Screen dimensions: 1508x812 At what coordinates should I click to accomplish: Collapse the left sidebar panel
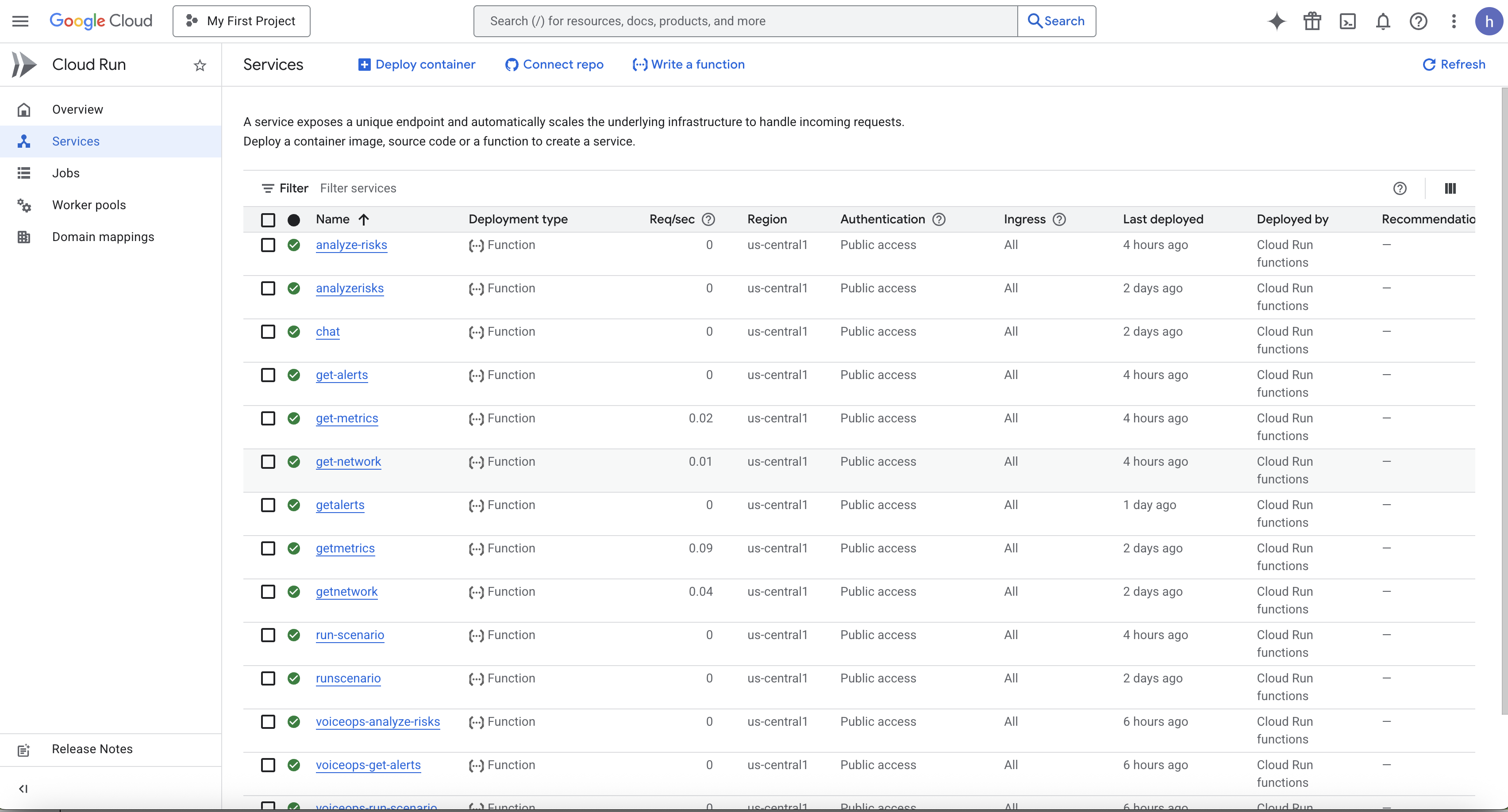click(x=23, y=789)
